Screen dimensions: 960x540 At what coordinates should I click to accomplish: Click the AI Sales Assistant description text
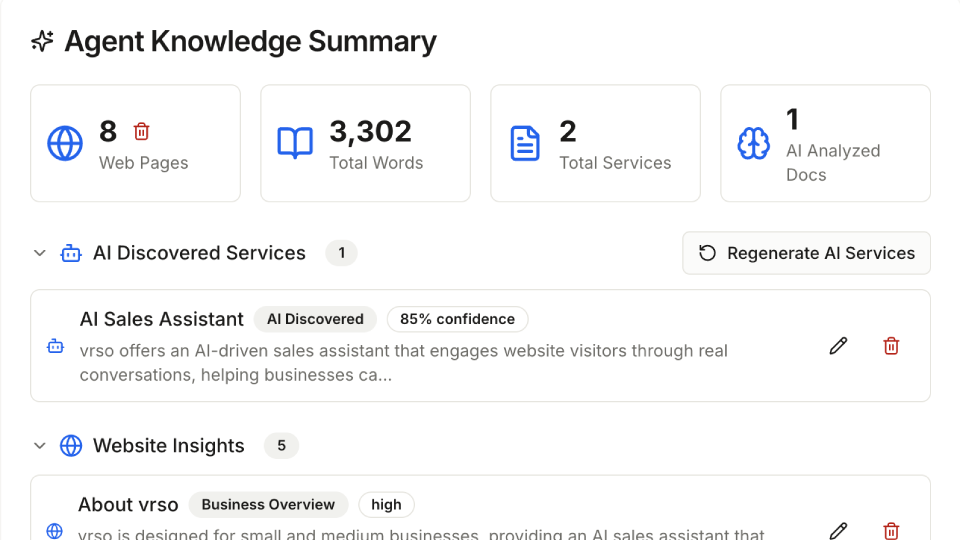pos(403,362)
